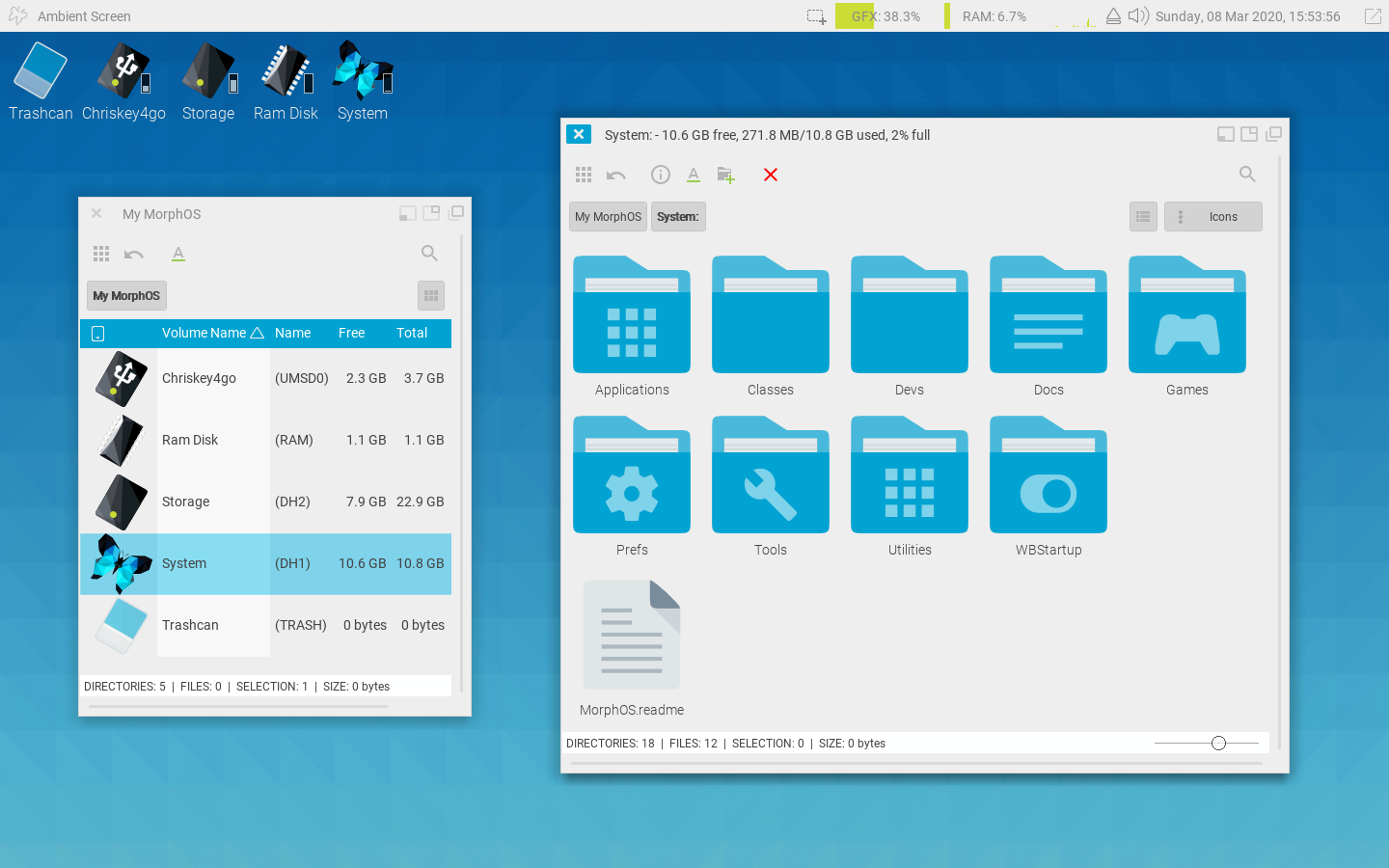Open the info icon in System window
The height and width of the screenshot is (868, 1389).
[660, 175]
